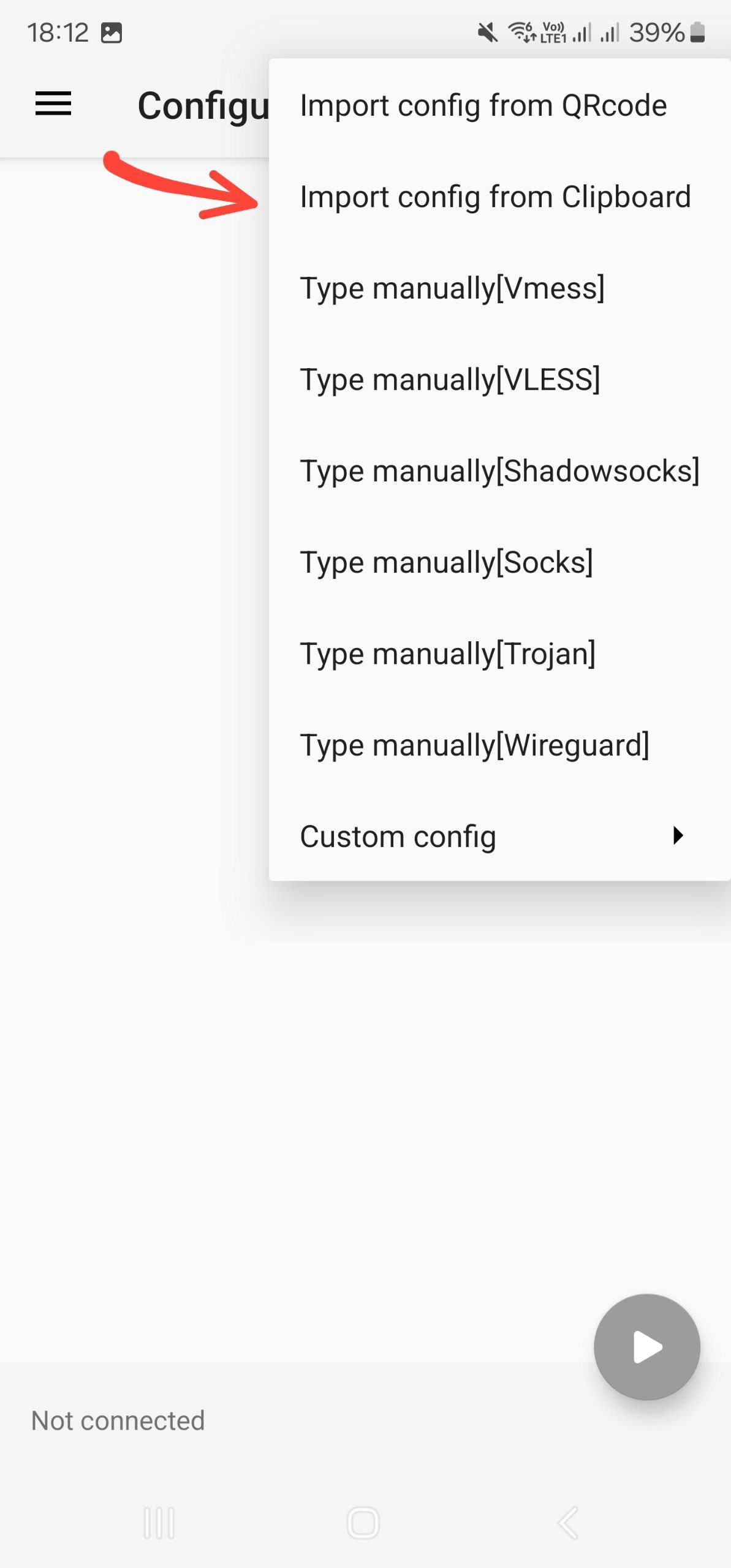The image size is (731, 1568).
Task: Tap the Android back navigation button
Action: (567, 1523)
